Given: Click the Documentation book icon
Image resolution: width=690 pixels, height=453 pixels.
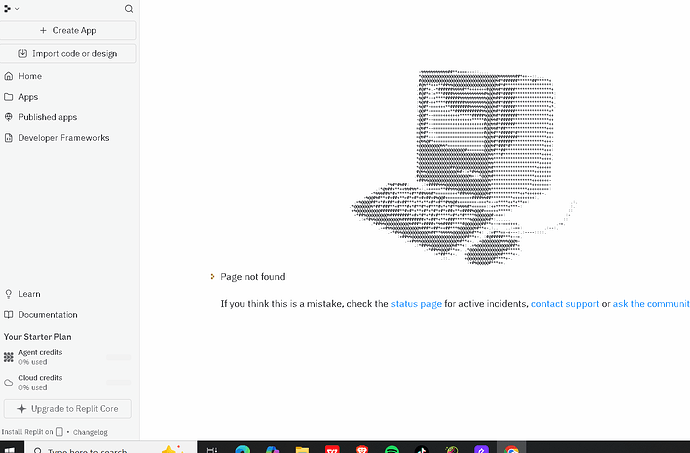Looking at the screenshot, I should [x=8, y=315].
